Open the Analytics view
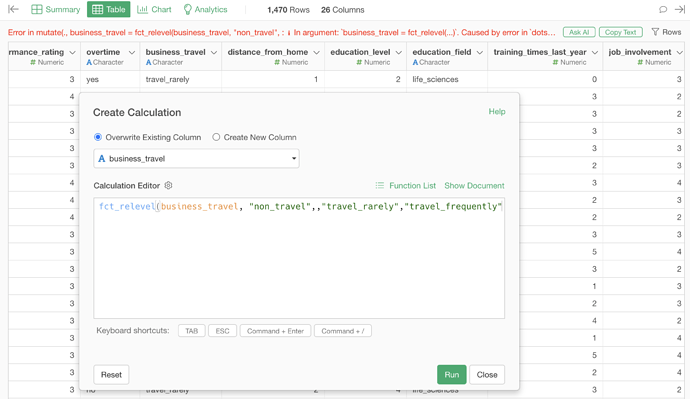 coord(206,9)
